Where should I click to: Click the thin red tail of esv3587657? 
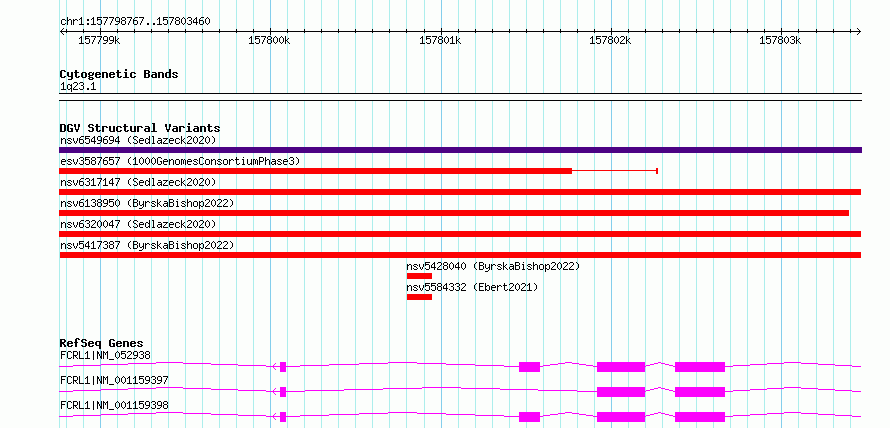[615, 171]
